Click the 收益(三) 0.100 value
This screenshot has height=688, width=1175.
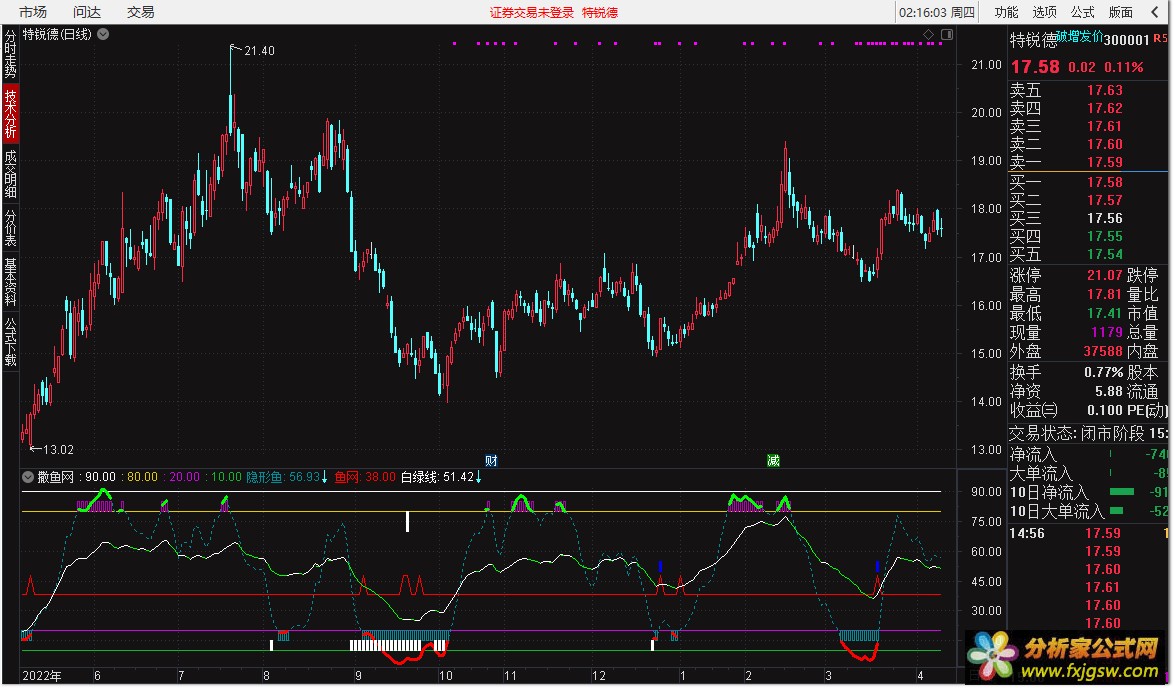pos(1105,410)
